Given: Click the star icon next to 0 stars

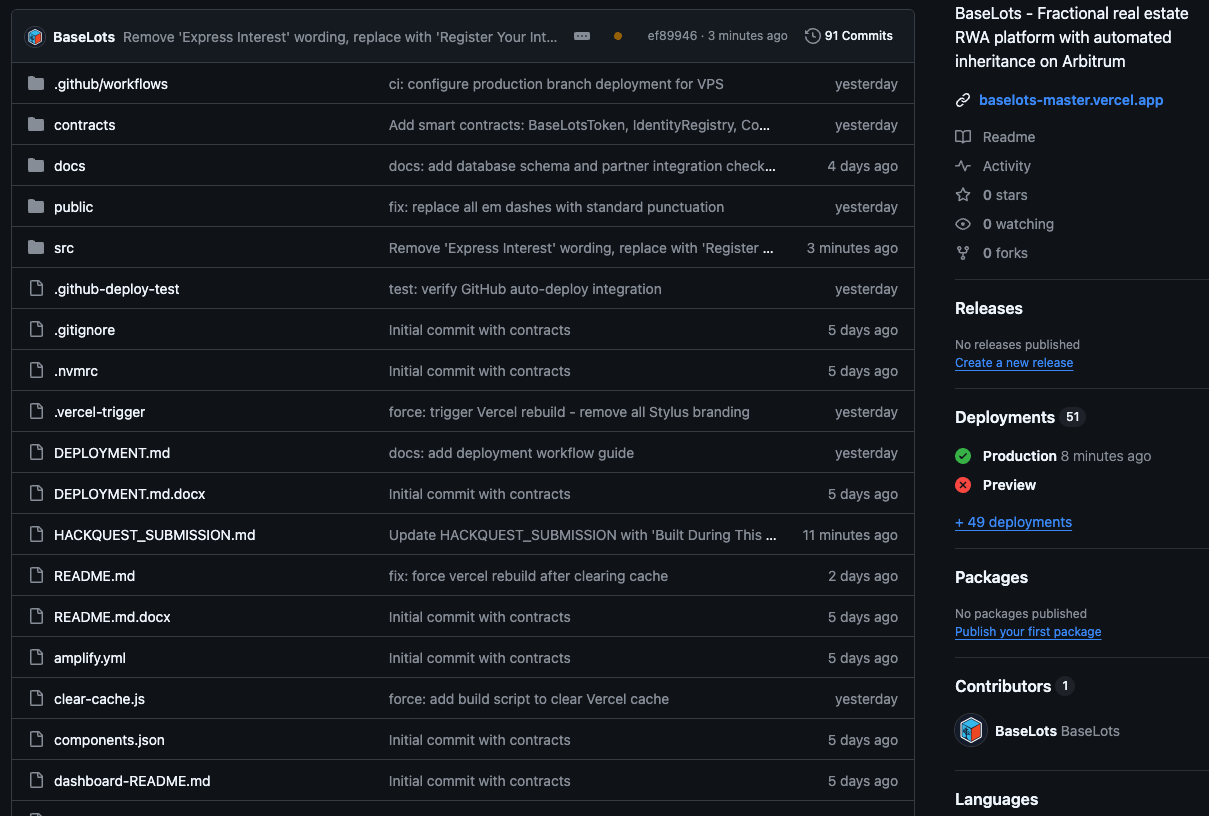Looking at the screenshot, I should [963, 195].
